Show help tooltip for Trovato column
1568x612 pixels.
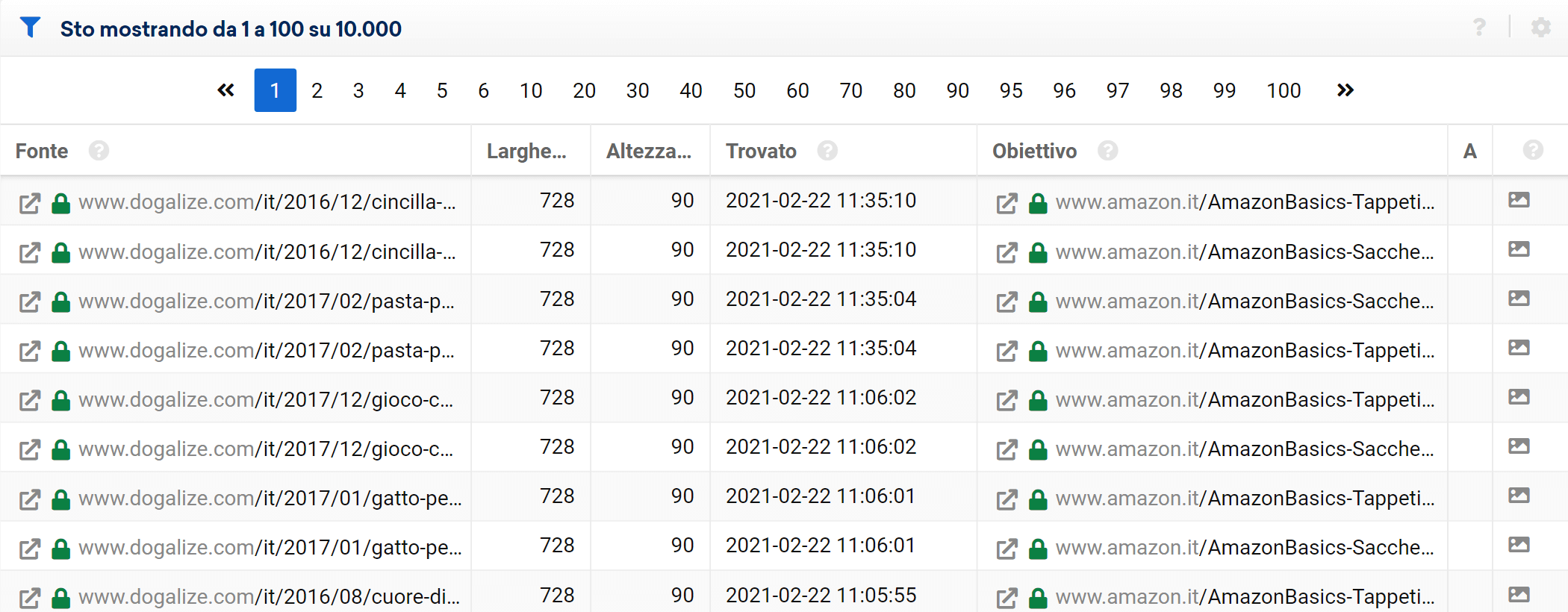click(827, 151)
